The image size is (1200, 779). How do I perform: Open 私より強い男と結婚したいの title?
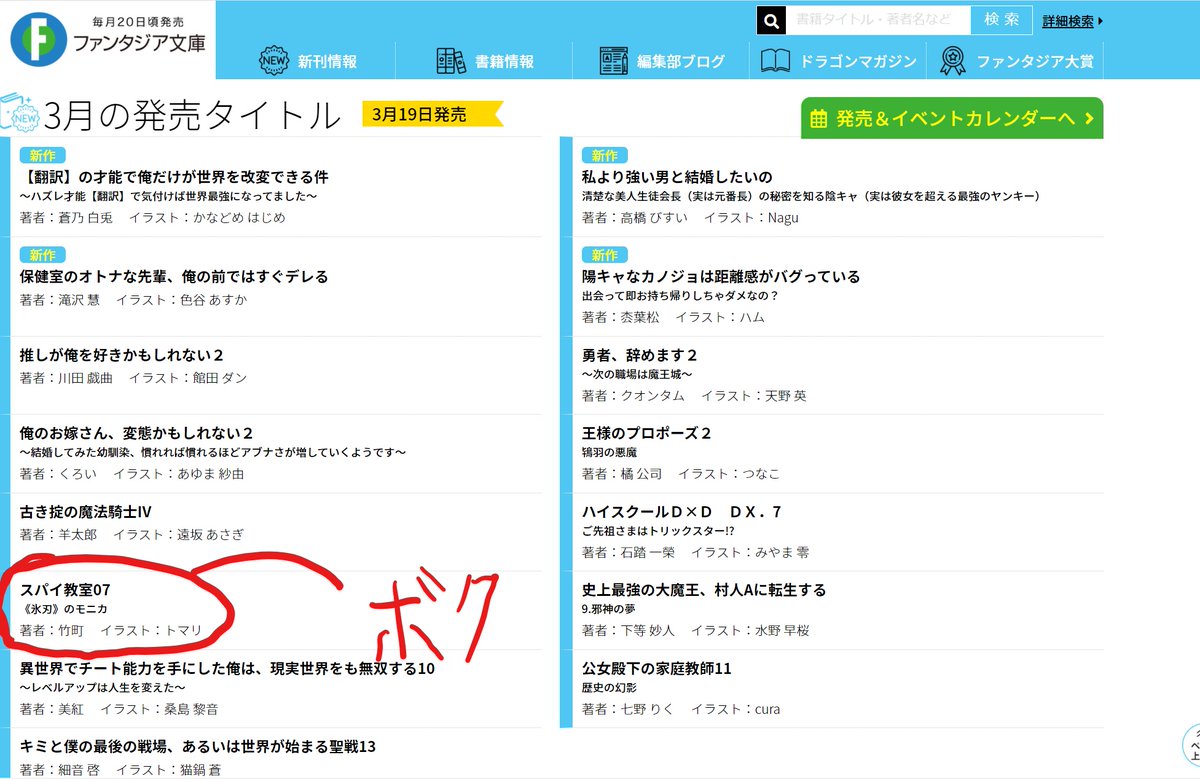[677, 177]
